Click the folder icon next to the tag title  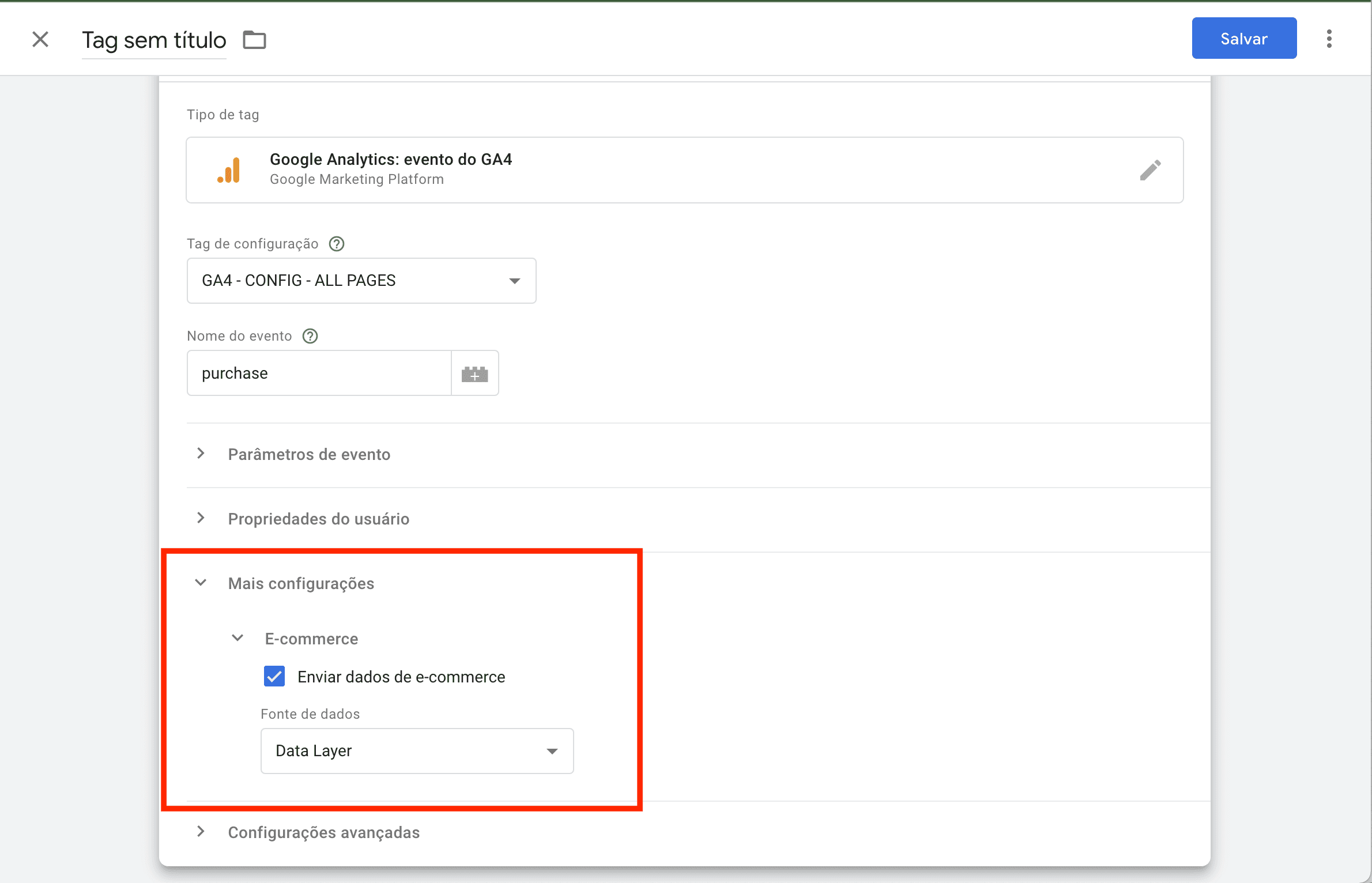pyautogui.click(x=254, y=39)
